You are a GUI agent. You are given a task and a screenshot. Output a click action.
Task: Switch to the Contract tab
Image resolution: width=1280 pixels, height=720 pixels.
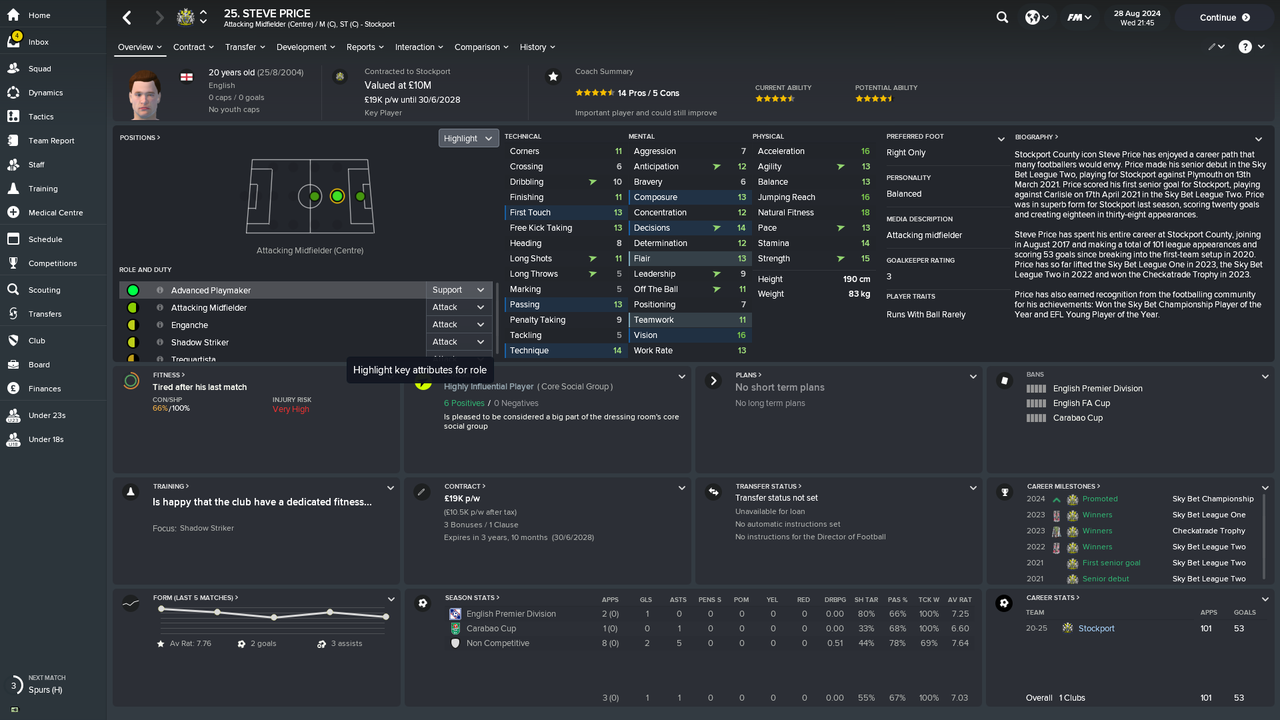(192, 47)
